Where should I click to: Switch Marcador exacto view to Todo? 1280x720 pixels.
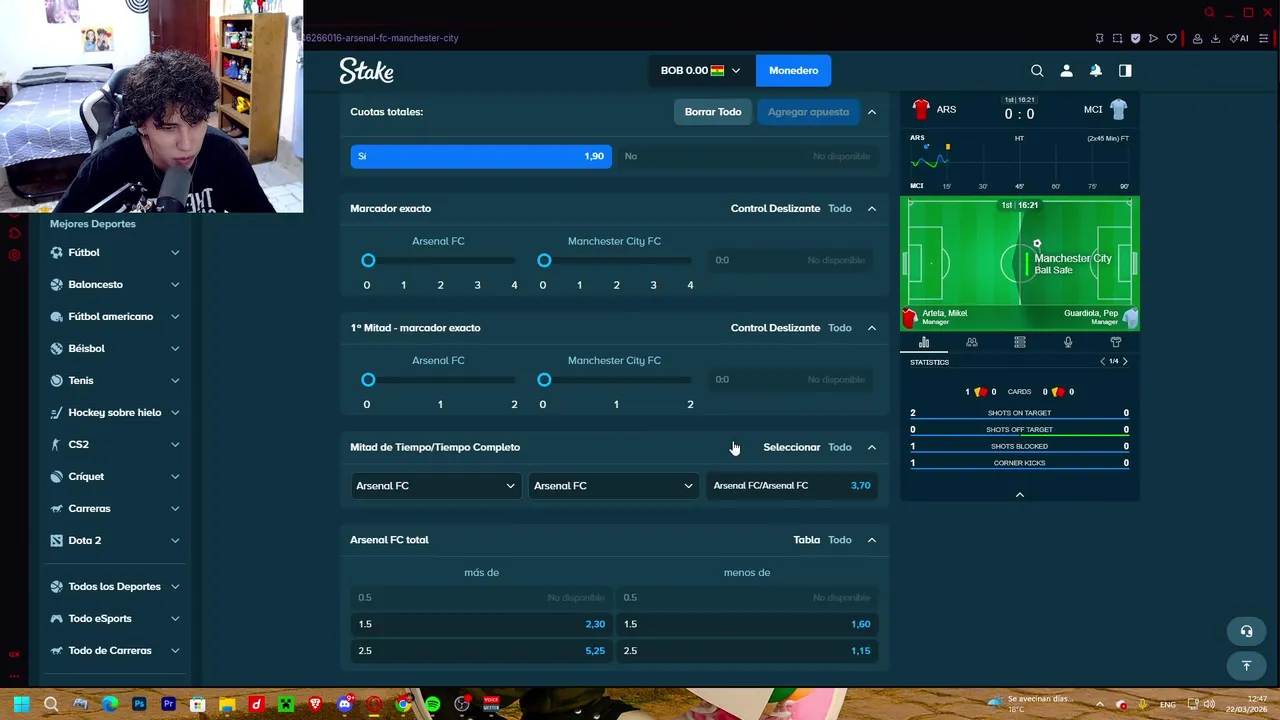pyautogui.click(x=840, y=209)
